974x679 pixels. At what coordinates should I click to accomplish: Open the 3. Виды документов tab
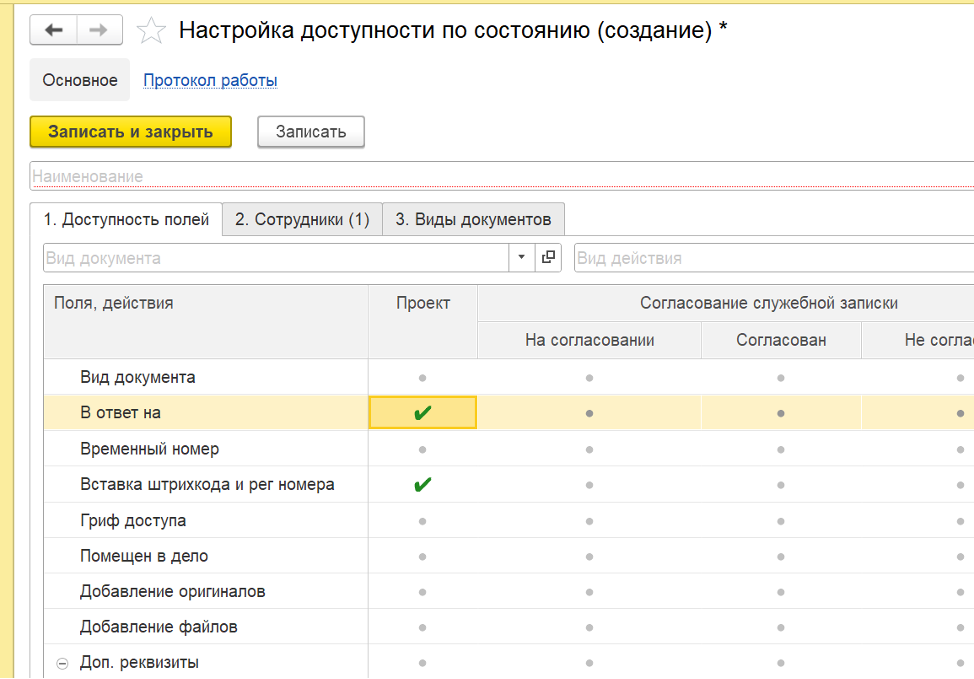tap(473, 220)
